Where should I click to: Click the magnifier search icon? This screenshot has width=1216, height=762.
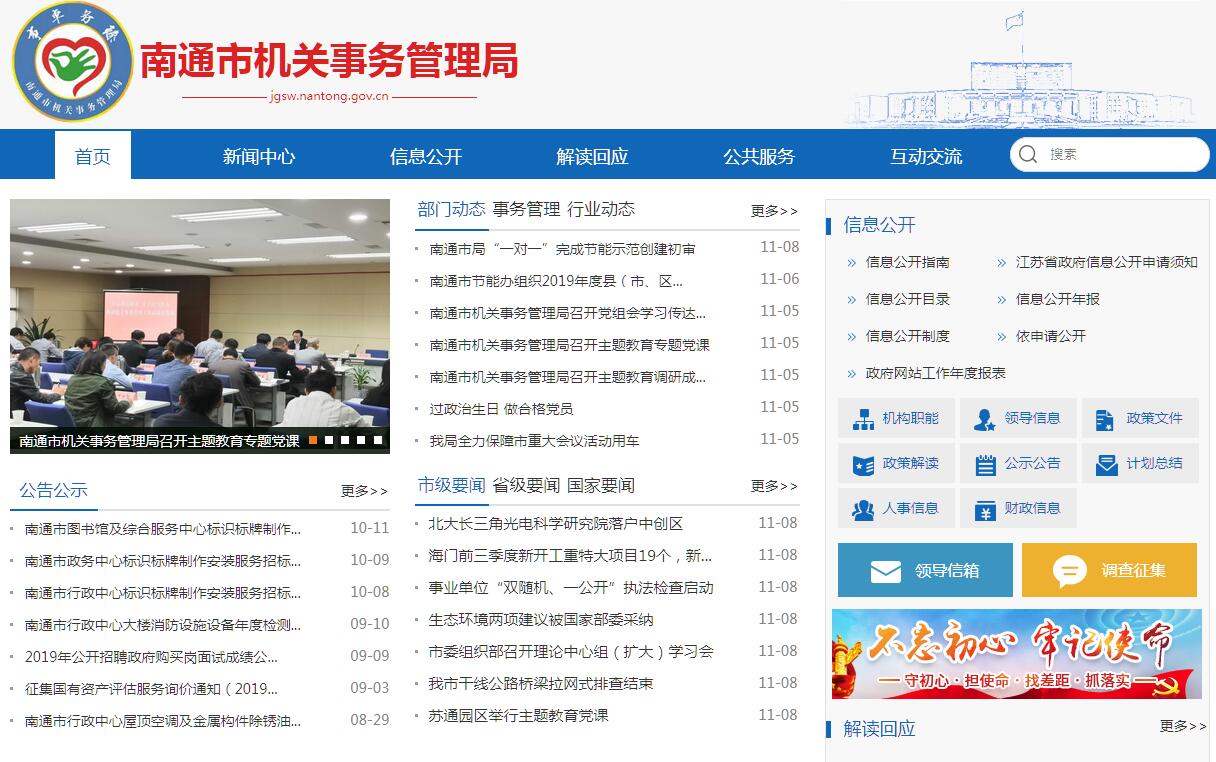[x=1028, y=154]
